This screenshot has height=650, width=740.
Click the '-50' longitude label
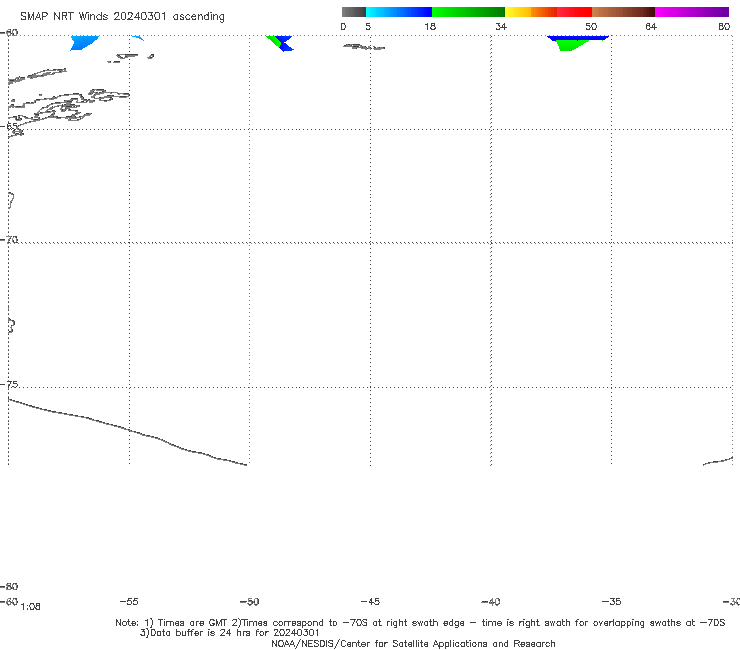click(250, 601)
